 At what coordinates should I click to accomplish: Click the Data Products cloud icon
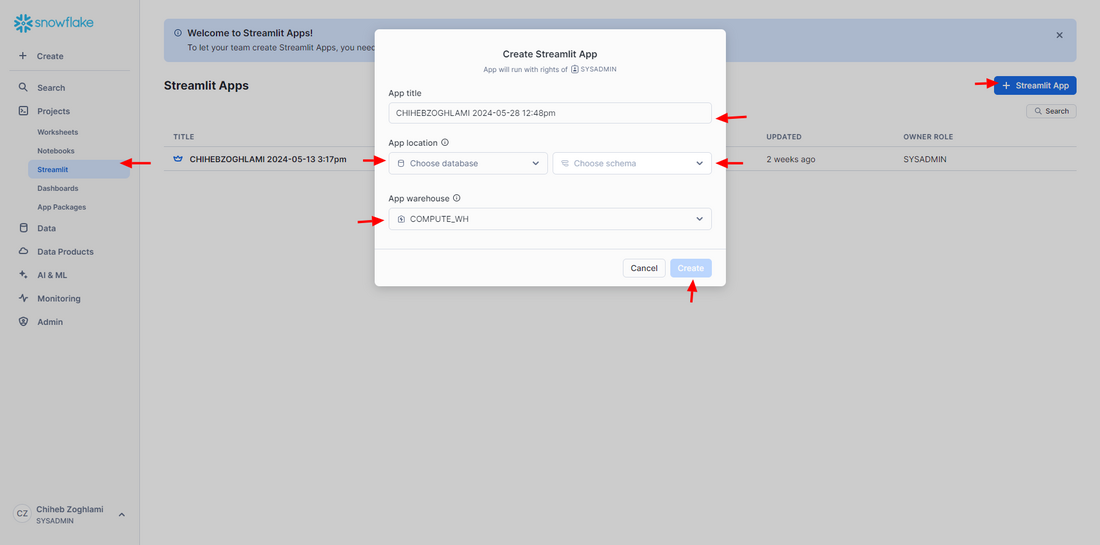(23, 251)
